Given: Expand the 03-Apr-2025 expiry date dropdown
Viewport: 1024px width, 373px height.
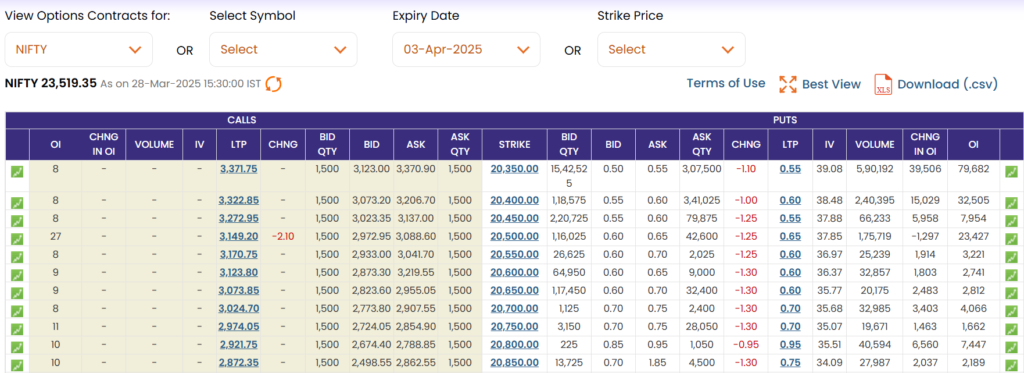Looking at the screenshot, I should tap(466, 50).
